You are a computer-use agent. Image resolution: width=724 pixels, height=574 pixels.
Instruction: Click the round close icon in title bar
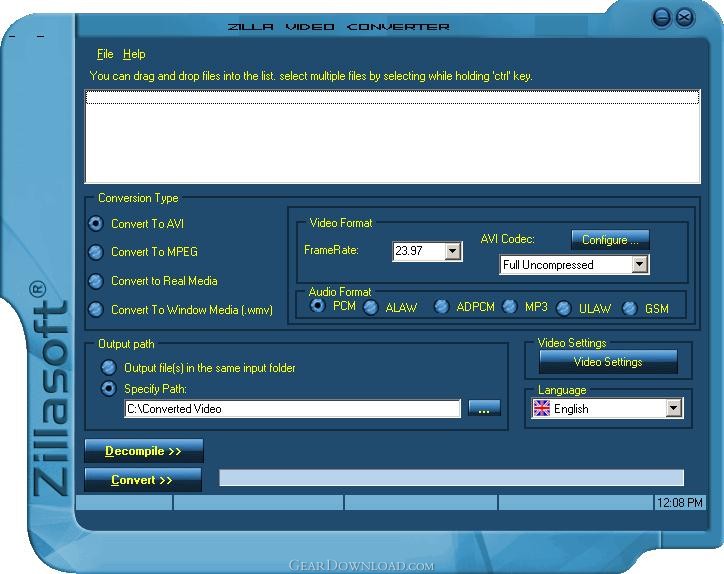point(684,18)
